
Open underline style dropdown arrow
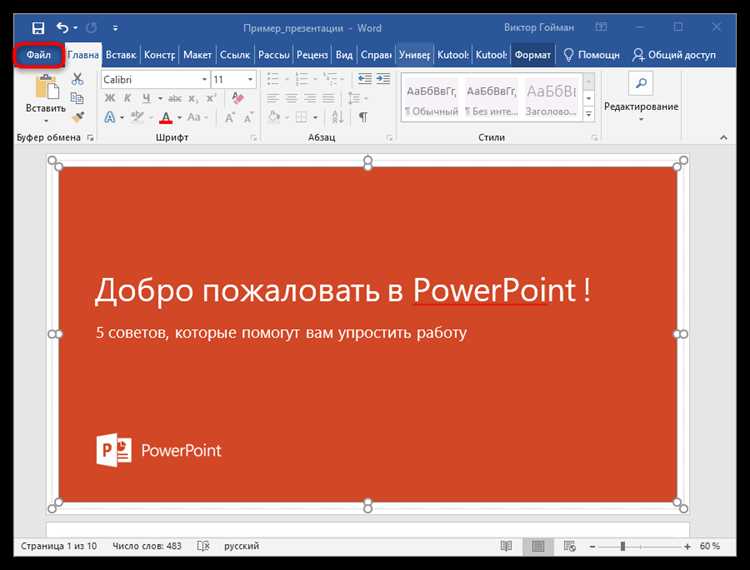[160, 99]
